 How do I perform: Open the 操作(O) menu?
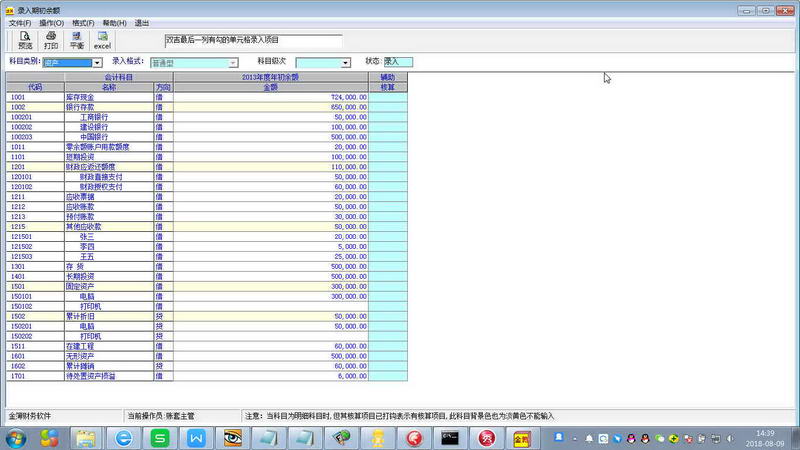pos(51,22)
